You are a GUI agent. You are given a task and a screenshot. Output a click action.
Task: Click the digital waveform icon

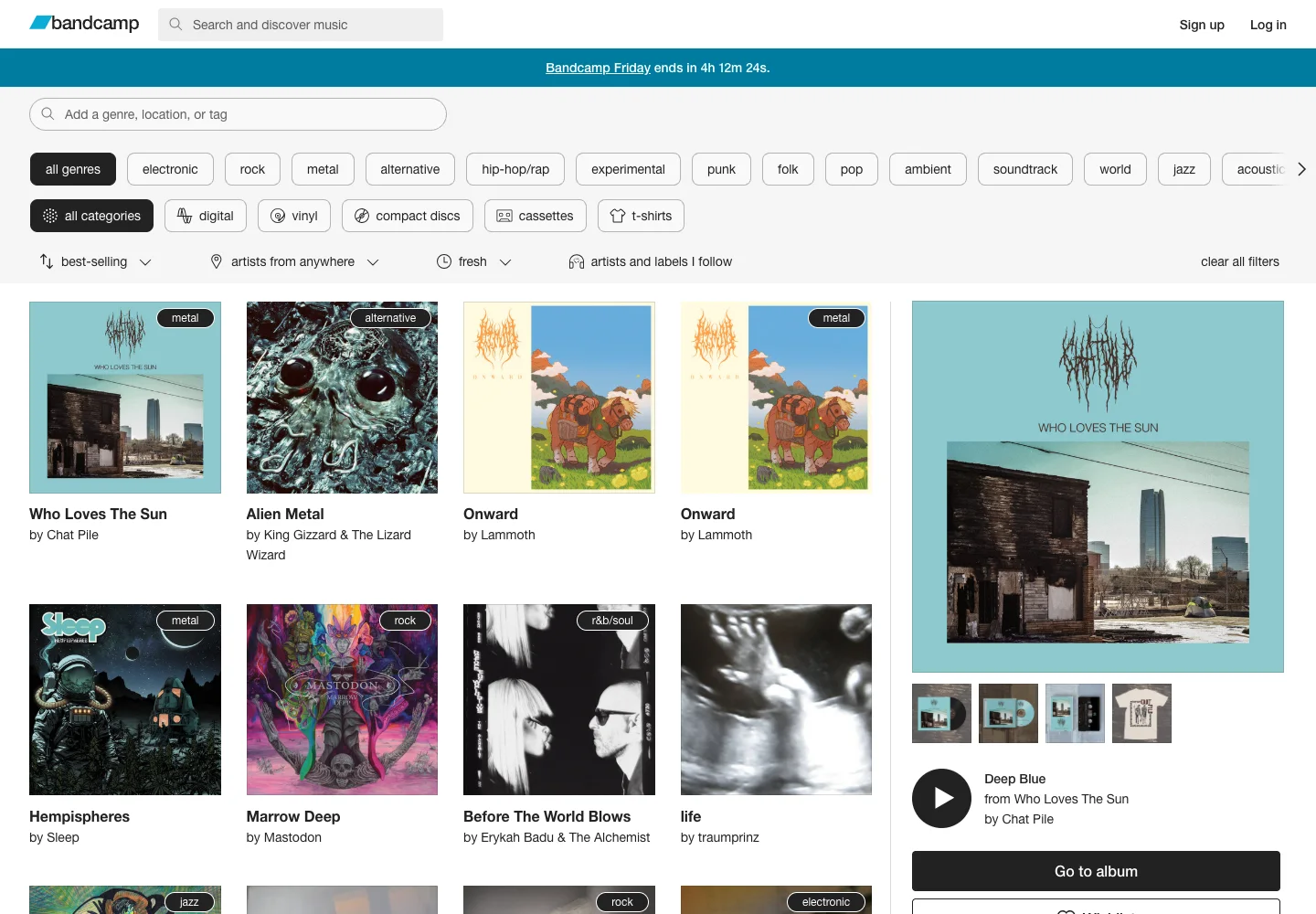click(185, 216)
